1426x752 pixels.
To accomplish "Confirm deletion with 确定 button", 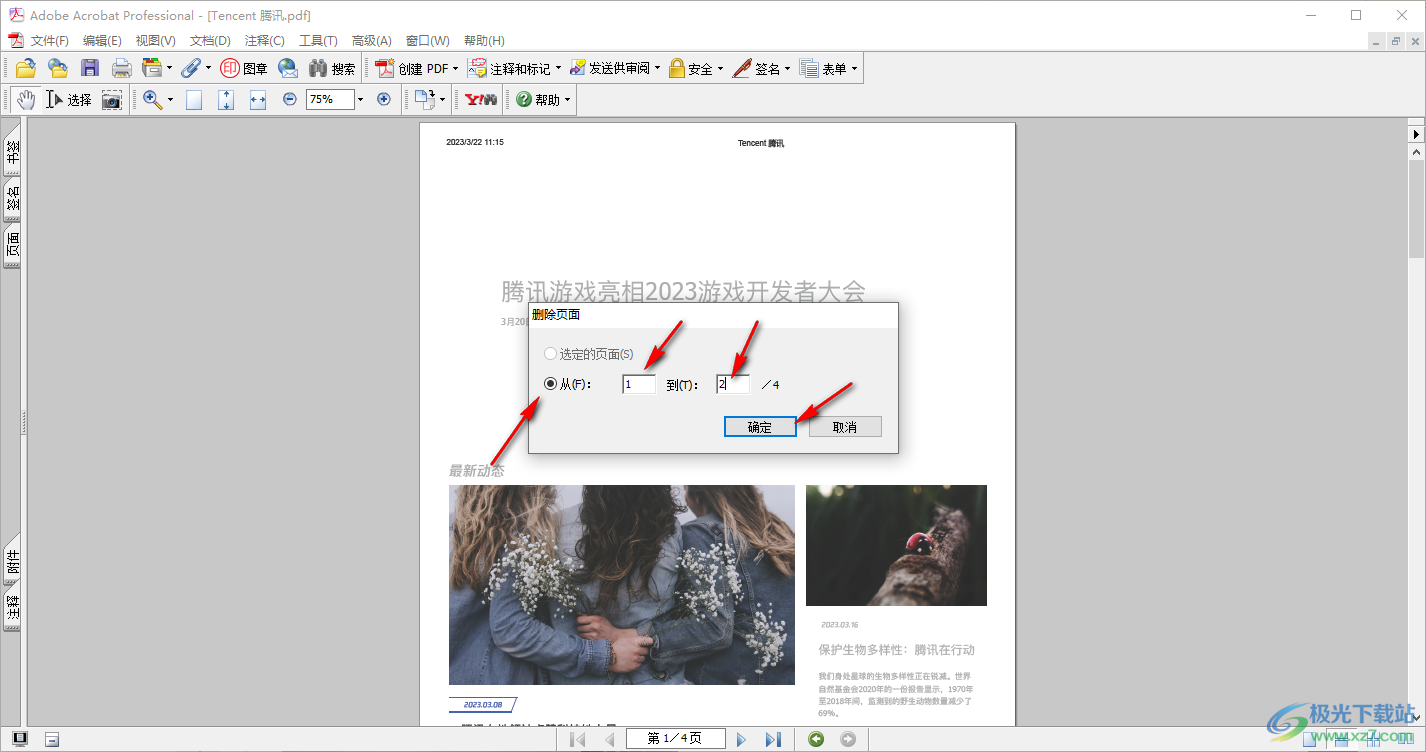I will click(760, 427).
